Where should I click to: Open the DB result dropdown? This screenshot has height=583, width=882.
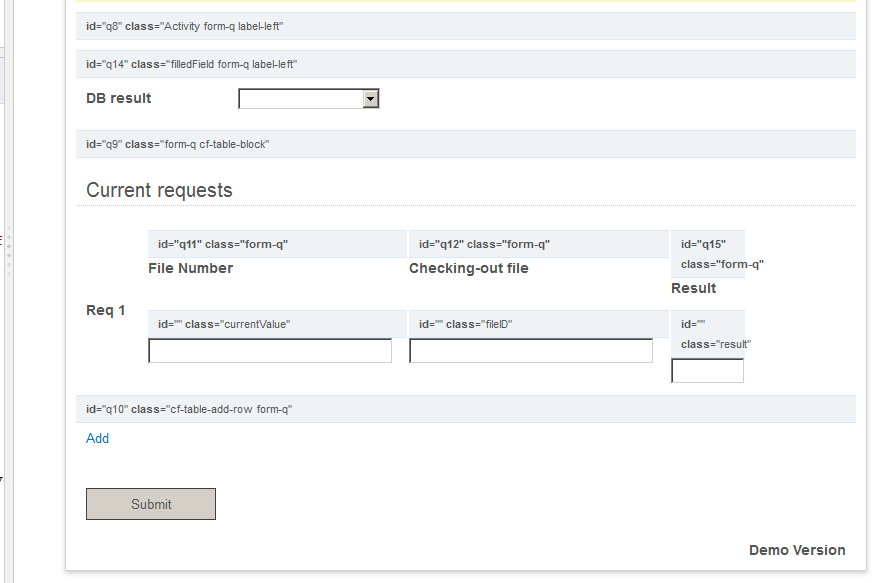coord(309,98)
